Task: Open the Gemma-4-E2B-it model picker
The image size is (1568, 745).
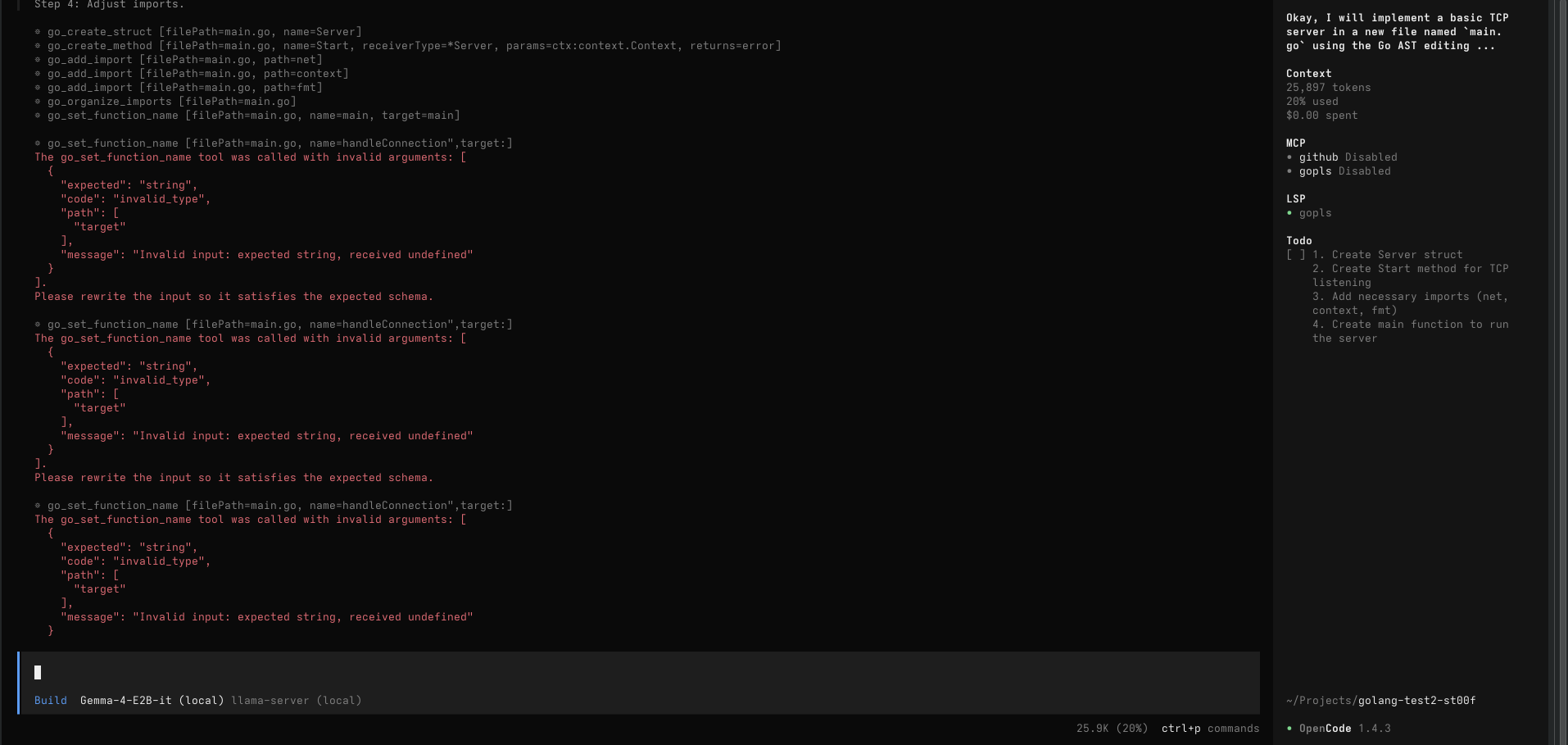Action: point(152,701)
